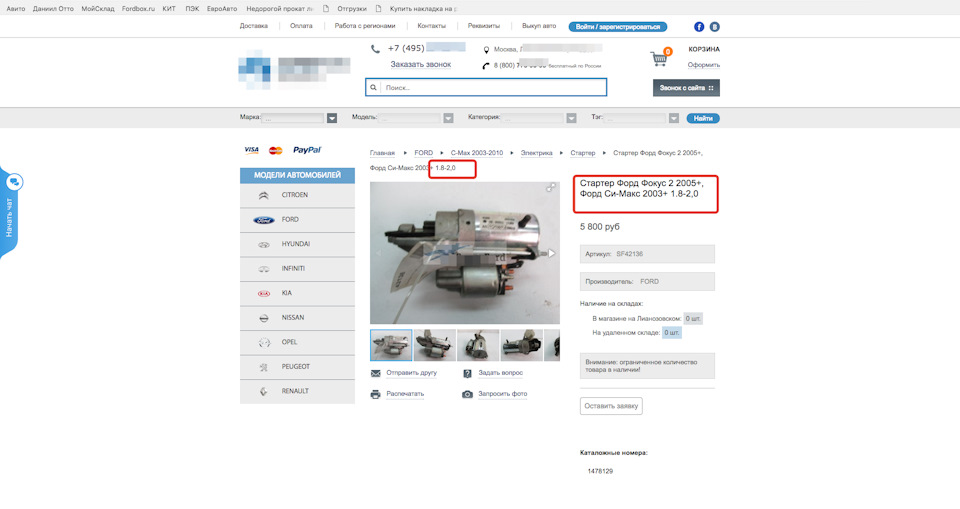This screenshot has width=960, height=509.
Task: Click the Найти filter button
Action: (x=703, y=118)
